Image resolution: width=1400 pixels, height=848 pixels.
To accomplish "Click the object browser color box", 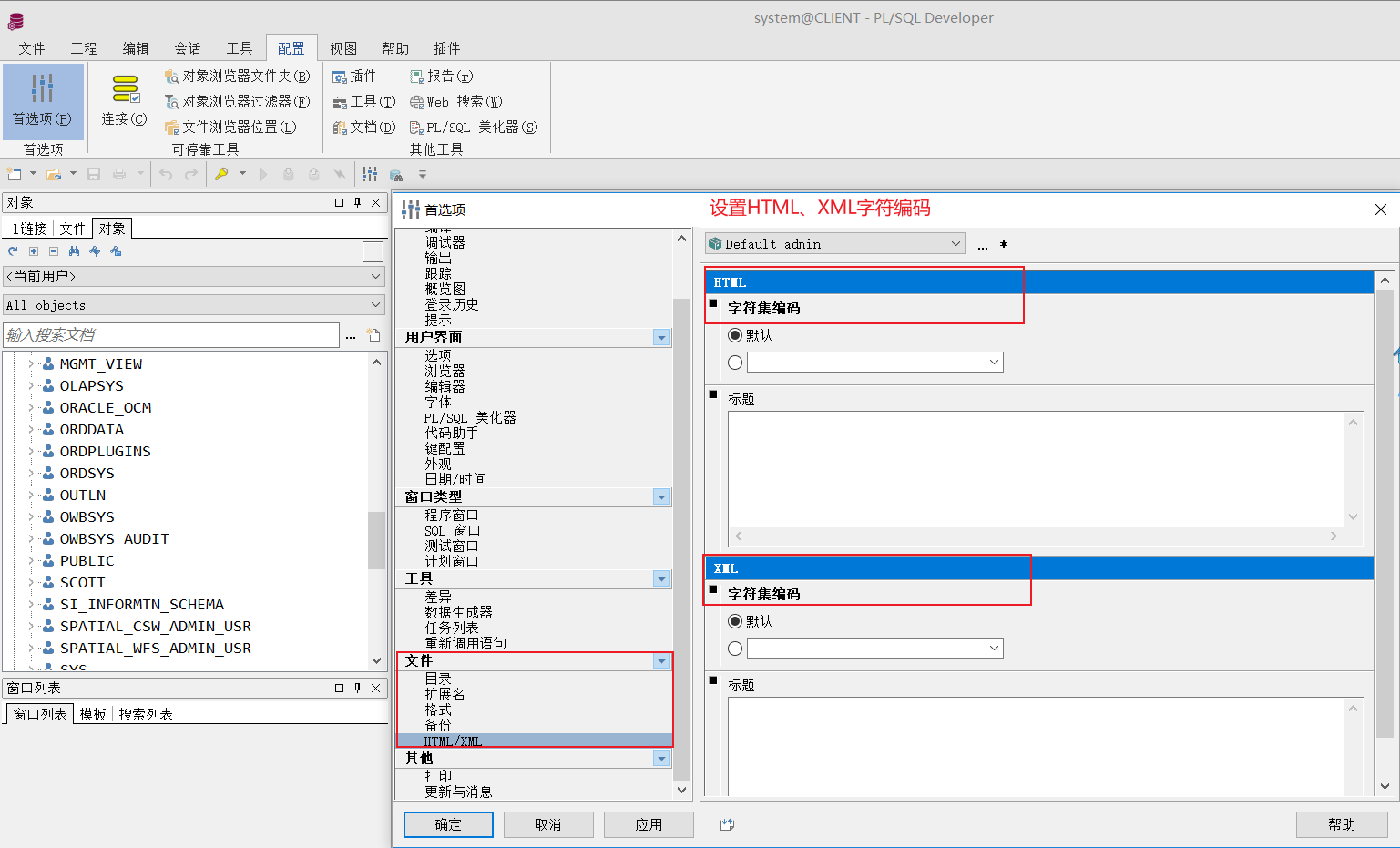I will click(x=373, y=252).
